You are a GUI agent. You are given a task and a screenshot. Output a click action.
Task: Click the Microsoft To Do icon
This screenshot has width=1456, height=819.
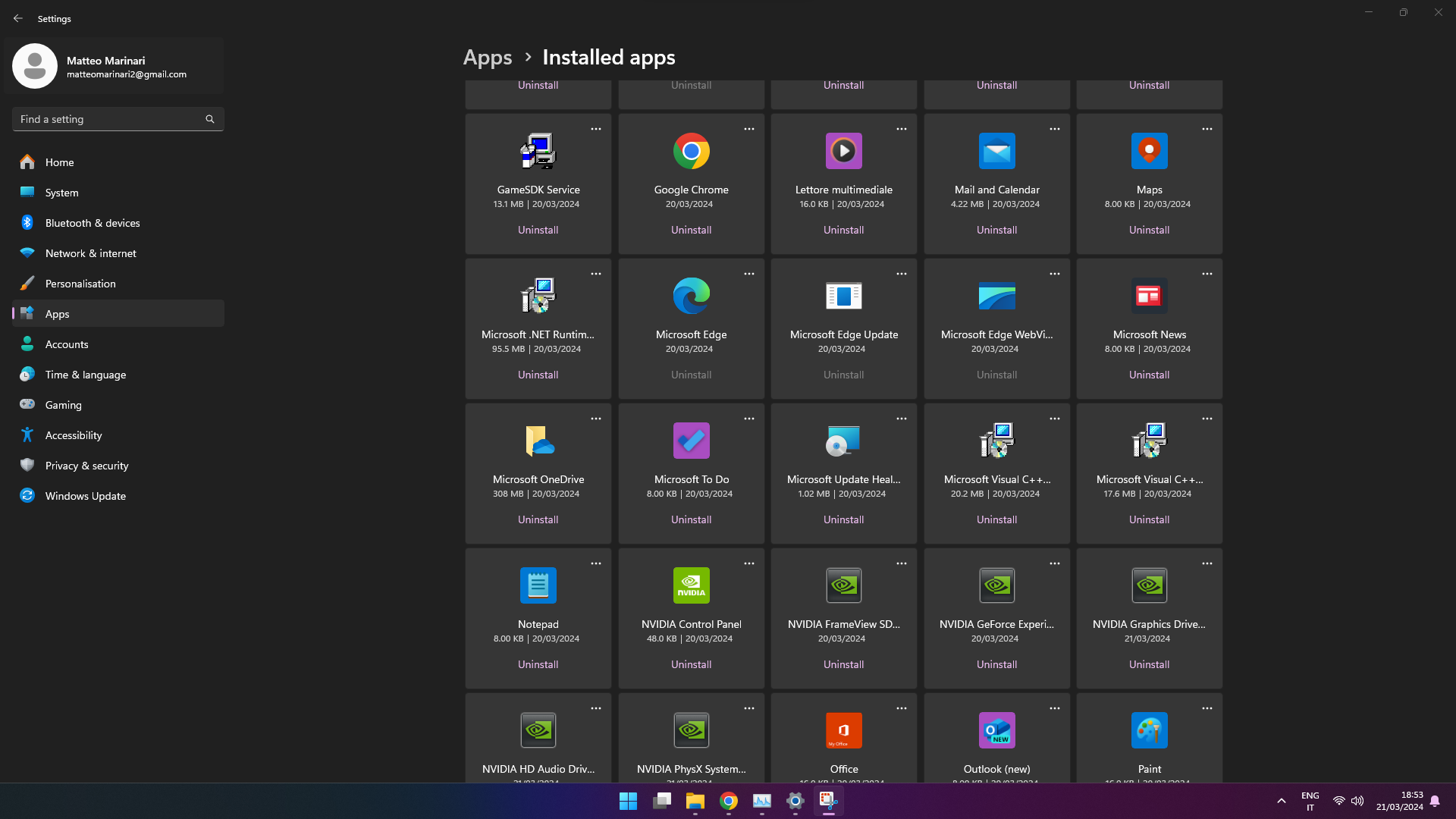691,441
